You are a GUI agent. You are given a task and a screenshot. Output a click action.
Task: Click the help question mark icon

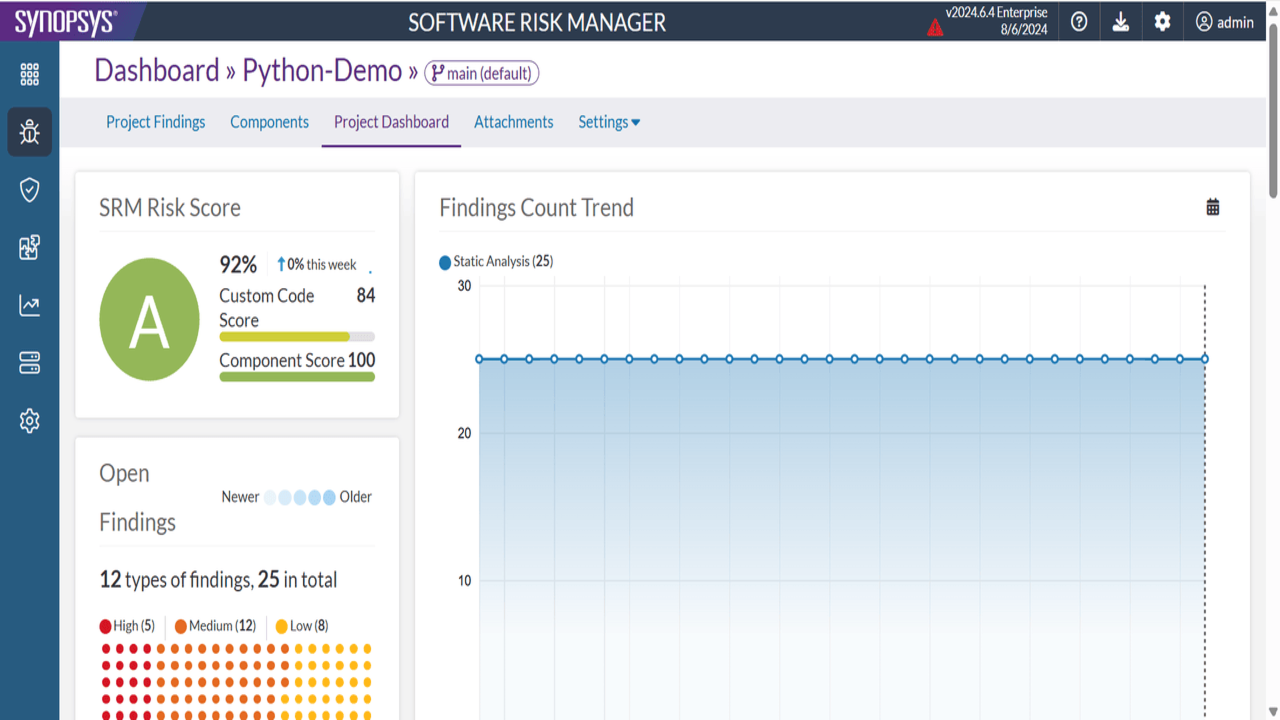tap(1079, 21)
